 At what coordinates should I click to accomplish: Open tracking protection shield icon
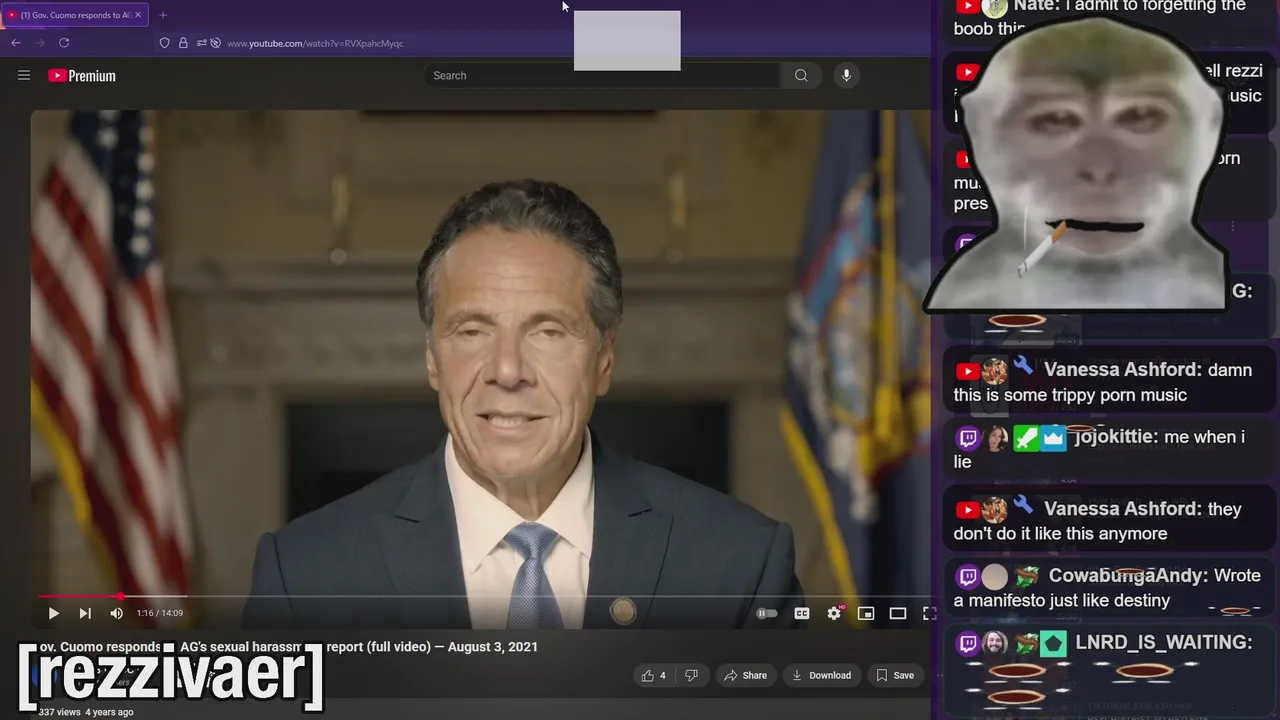pyautogui.click(x=165, y=43)
